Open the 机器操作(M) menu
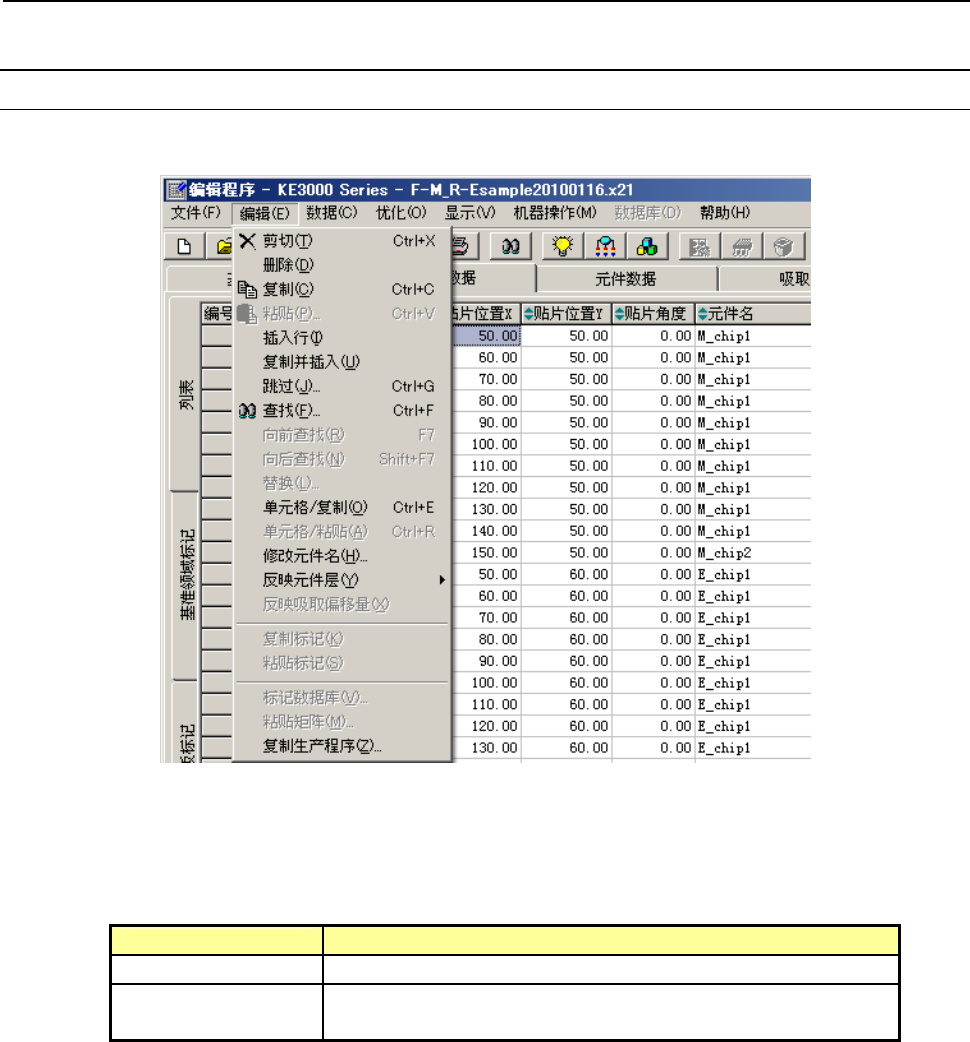970x1042 pixels. click(x=555, y=213)
